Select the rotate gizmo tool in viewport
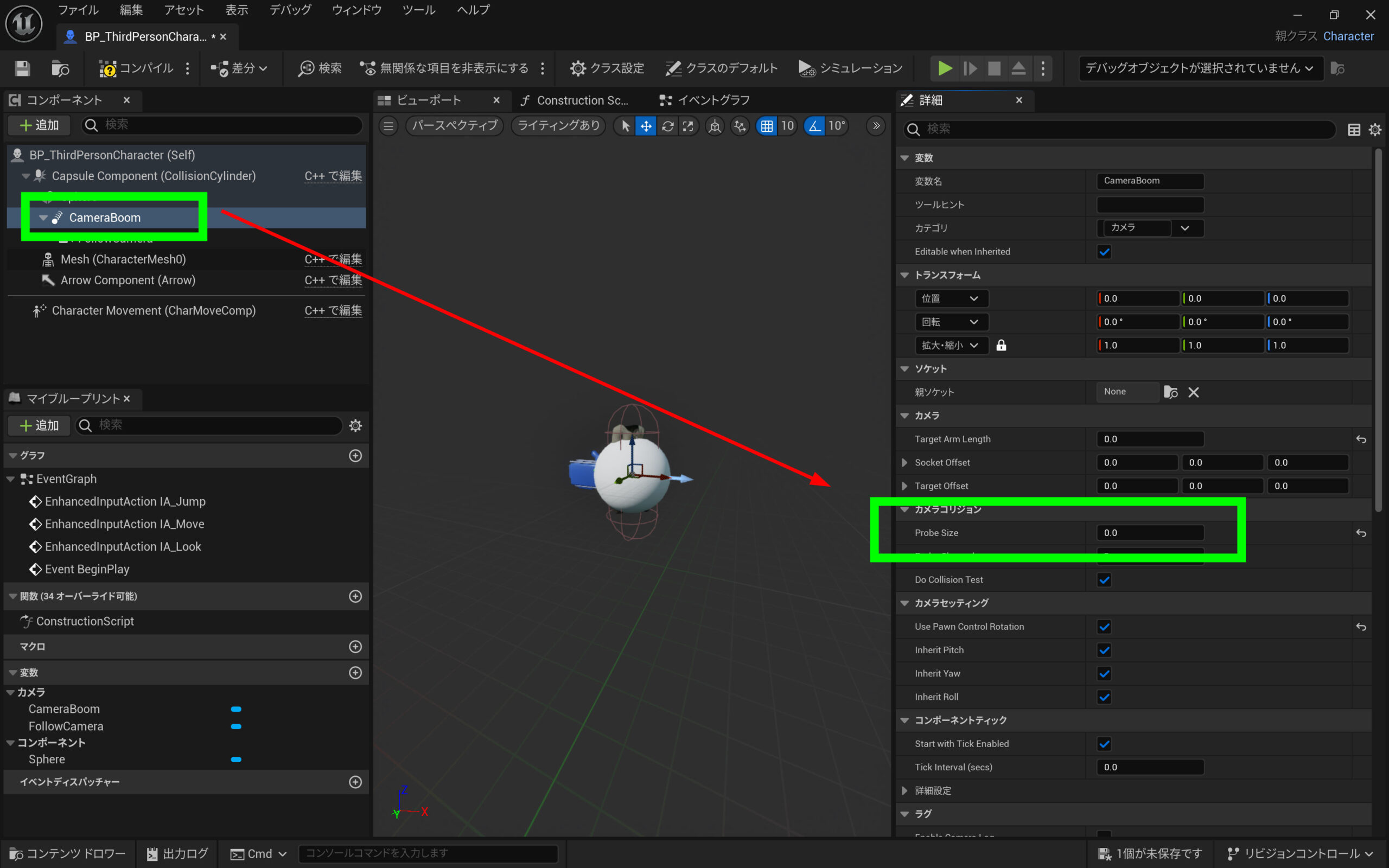This screenshot has height=868, width=1389. [667, 126]
